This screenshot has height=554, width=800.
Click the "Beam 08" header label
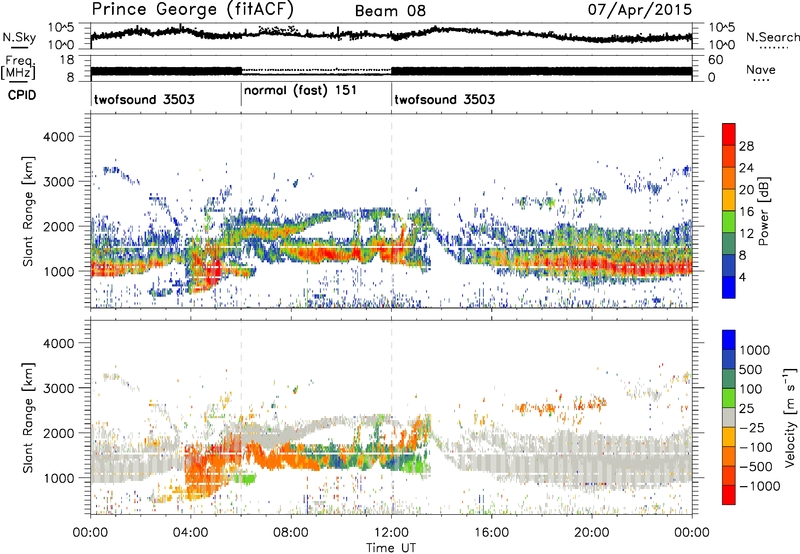(390, 11)
